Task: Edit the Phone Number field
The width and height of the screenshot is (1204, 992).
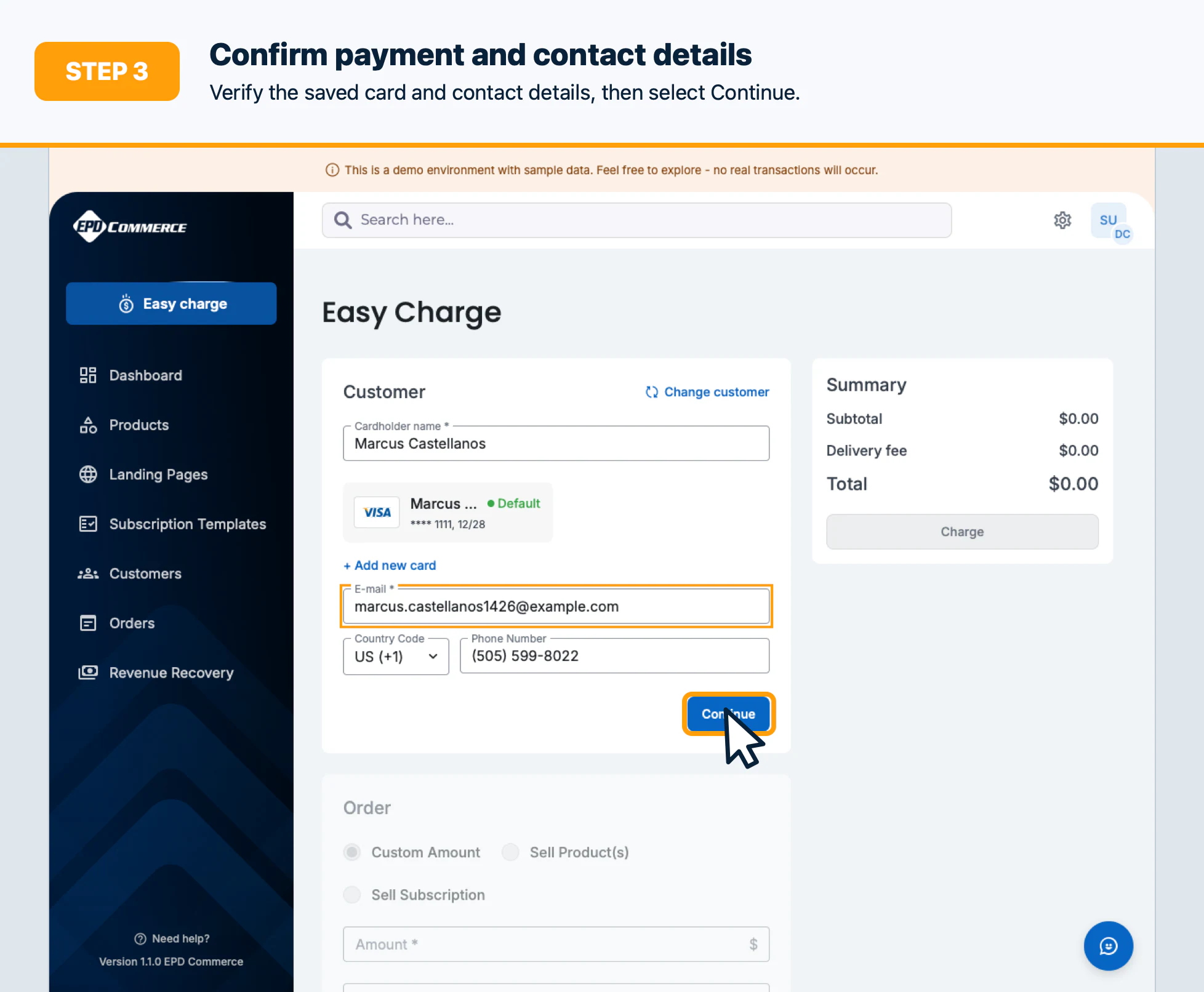Action: tap(614, 656)
